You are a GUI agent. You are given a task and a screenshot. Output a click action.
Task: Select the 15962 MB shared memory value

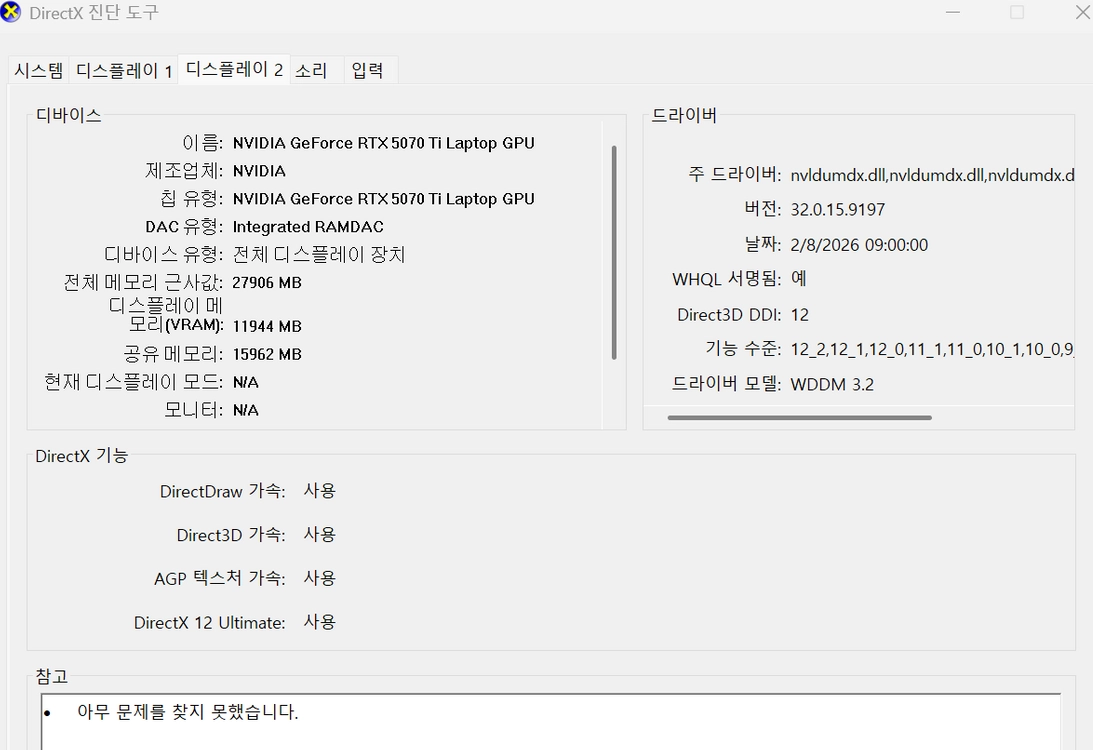tap(267, 354)
